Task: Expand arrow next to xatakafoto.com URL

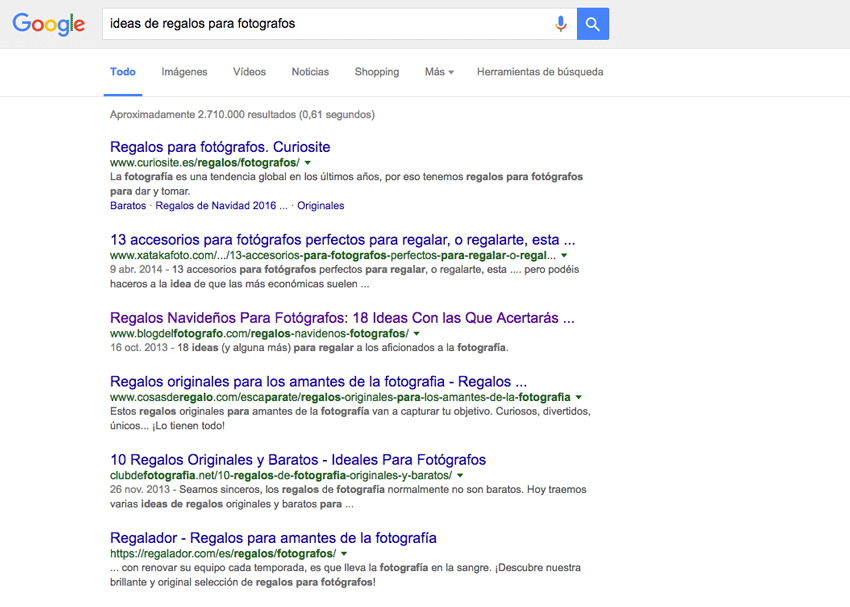Action: (564, 255)
